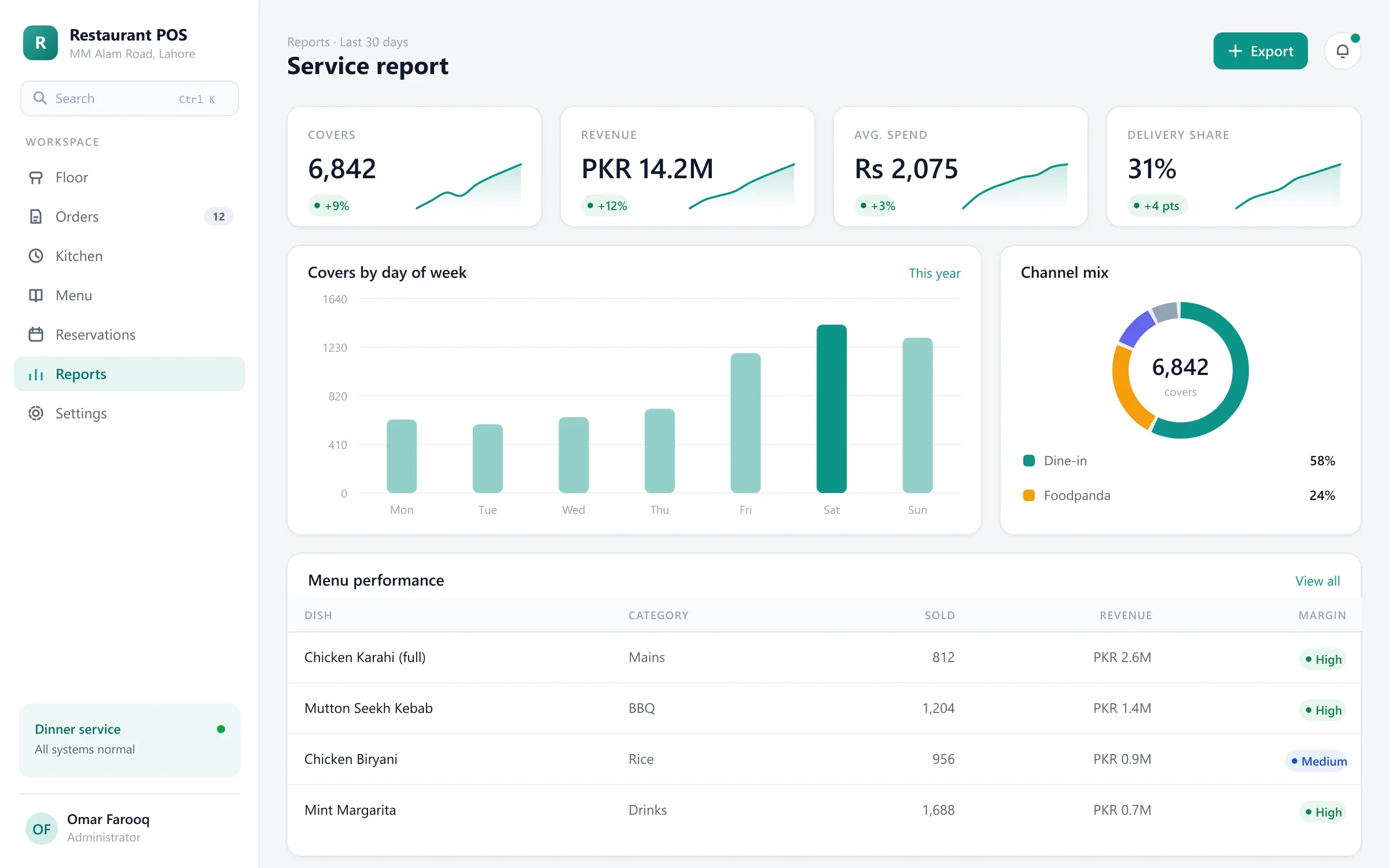Click the PKR 2.6M revenue cell
Viewport: 1389px width, 868px height.
(x=1122, y=657)
